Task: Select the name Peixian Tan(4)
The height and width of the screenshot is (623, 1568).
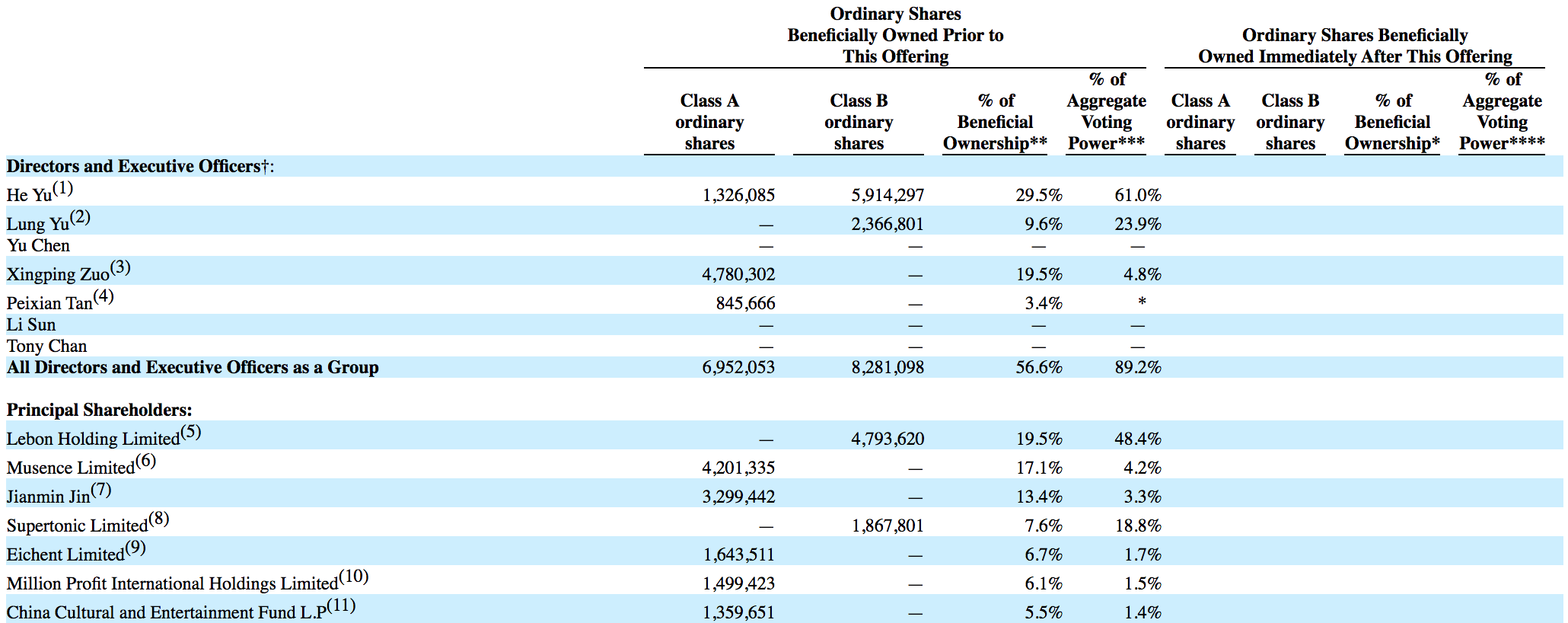Action: pos(60,300)
